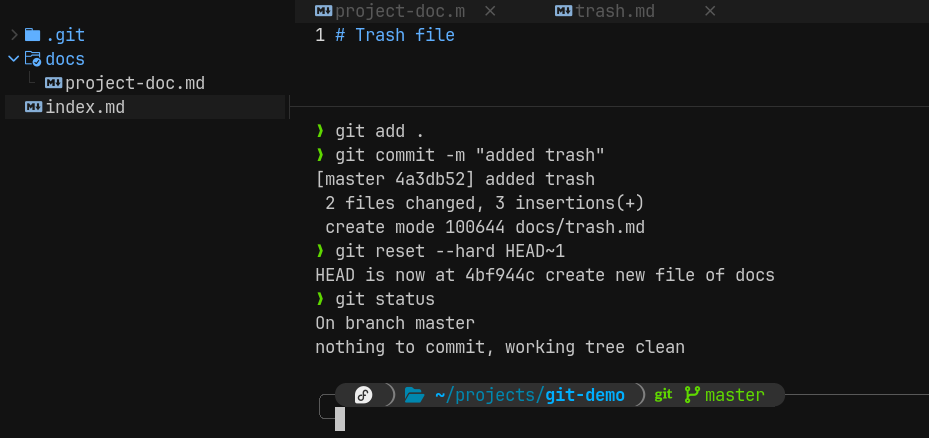The image size is (929, 438).
Task: Click the .git folder icon
Action: tap(32, 35)
